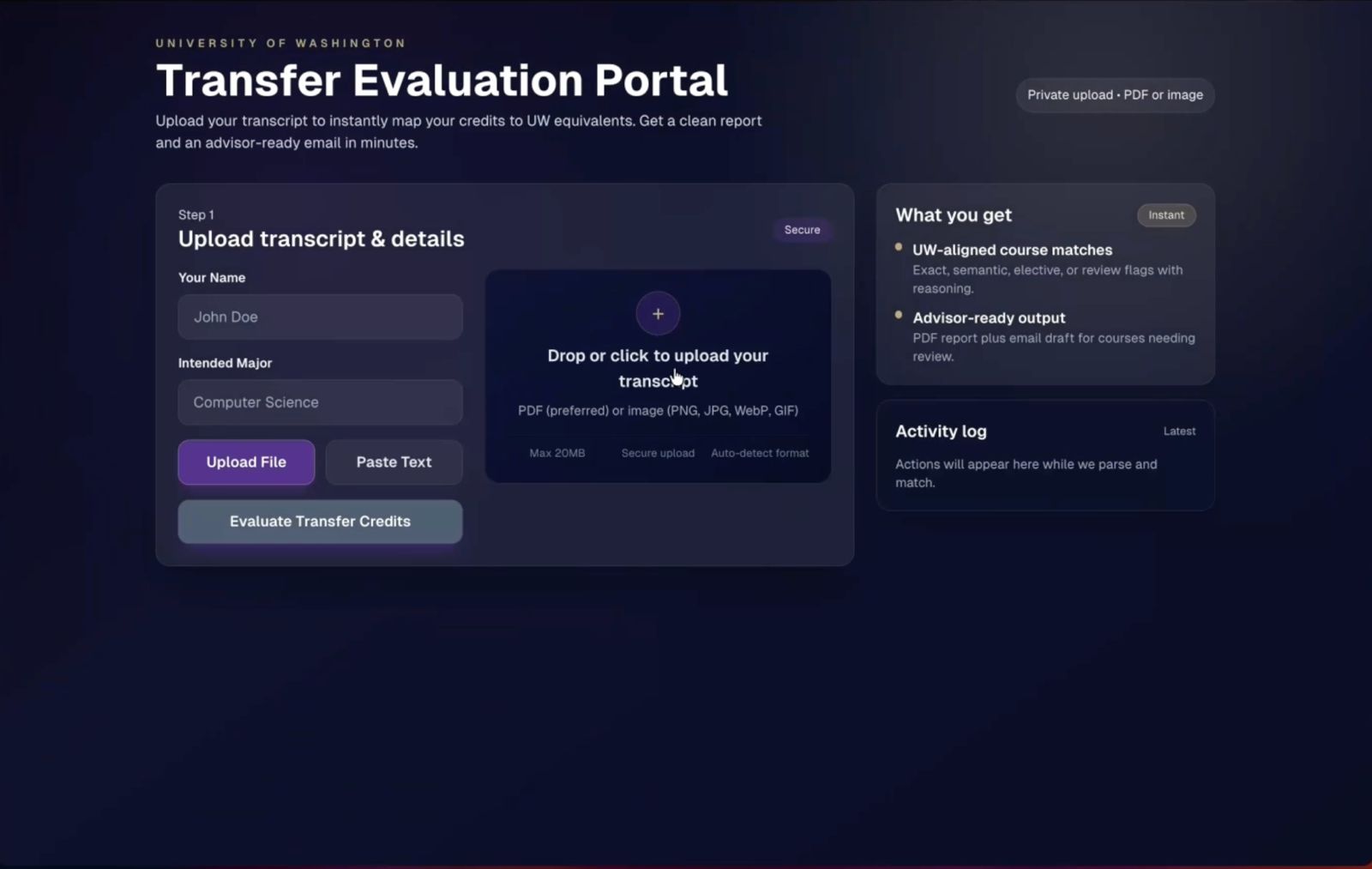
Task: Click 'UNIVERSITY OF WASHINGTON' header text
Action: 280,43
